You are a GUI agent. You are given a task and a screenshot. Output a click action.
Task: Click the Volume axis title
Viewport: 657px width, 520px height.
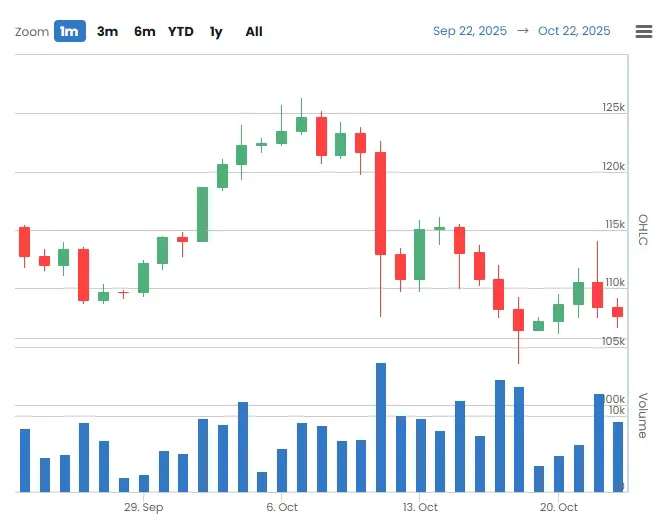click(x=643, y=415)
